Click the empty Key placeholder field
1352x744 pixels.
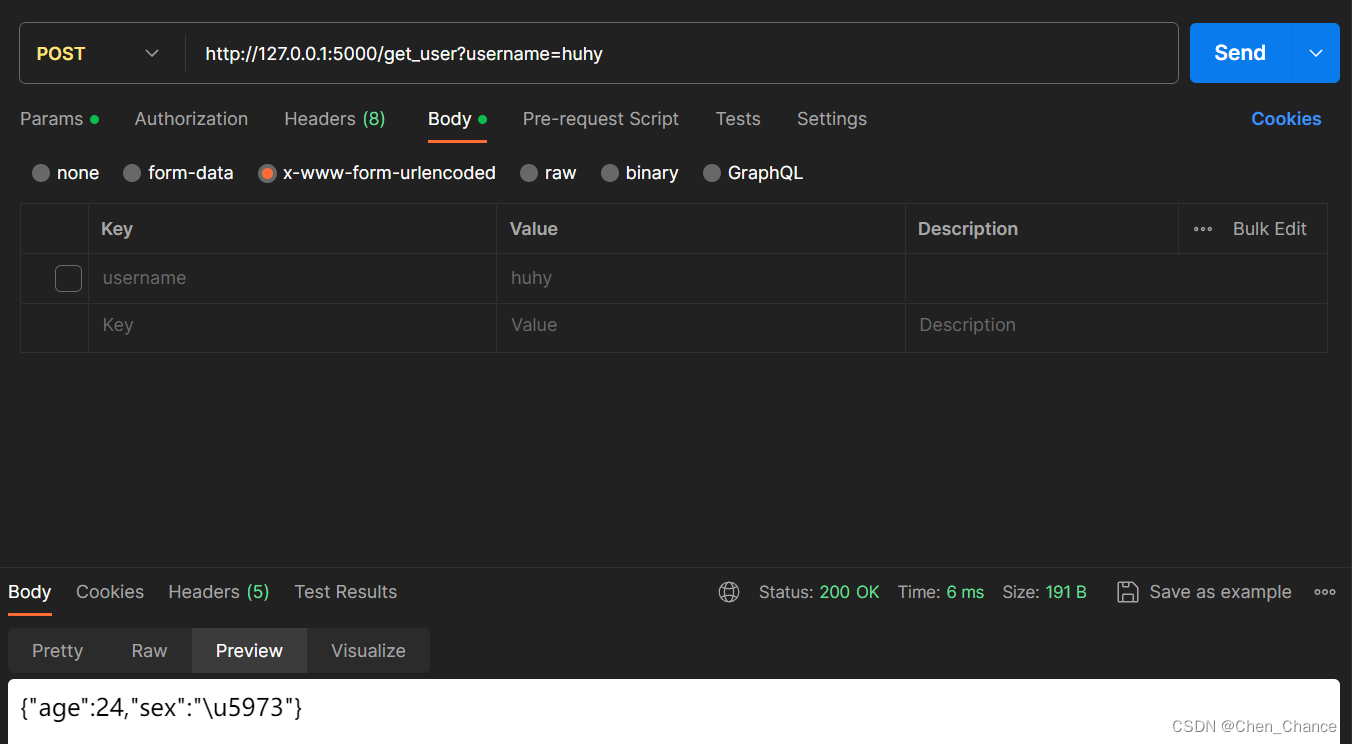coord(293,327)
